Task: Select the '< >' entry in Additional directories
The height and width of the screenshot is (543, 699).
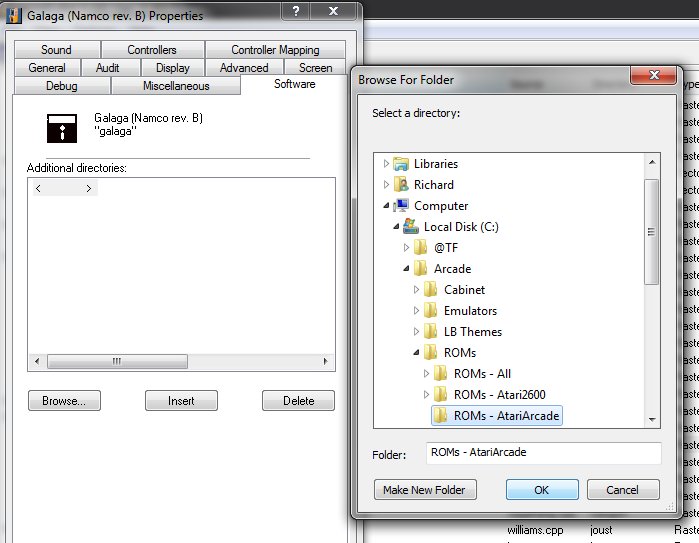Action: (64, 189)
